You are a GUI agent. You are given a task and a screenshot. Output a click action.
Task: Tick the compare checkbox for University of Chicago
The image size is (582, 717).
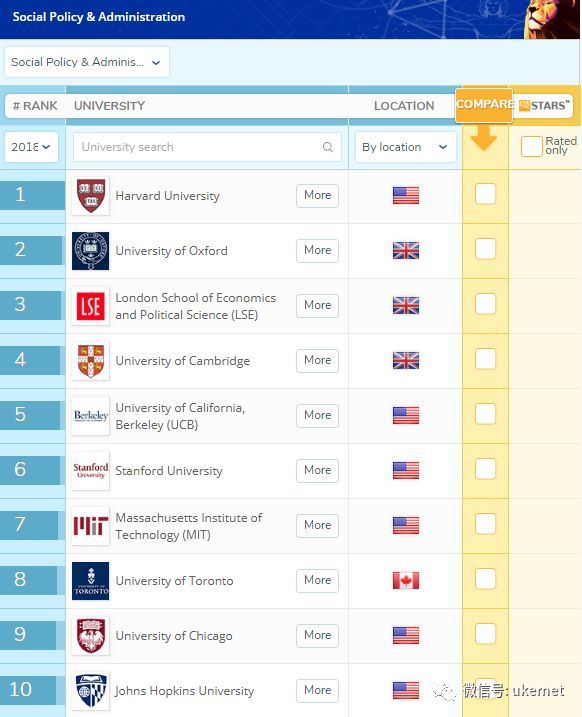pos(486,634)
